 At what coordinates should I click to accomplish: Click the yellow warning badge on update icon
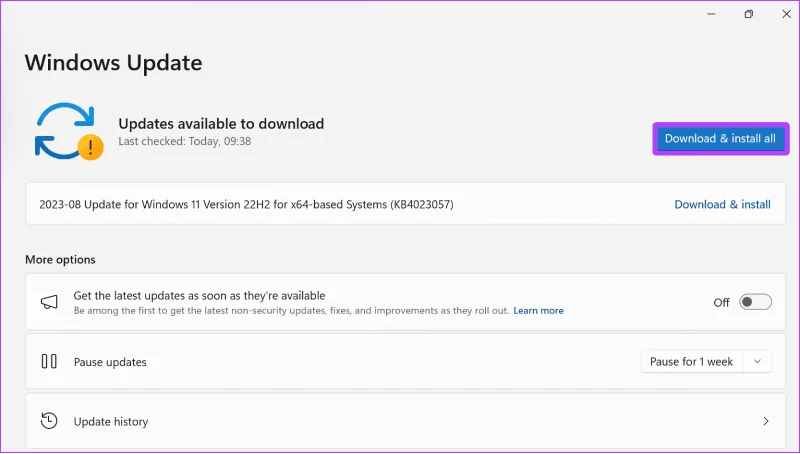point(91,147)
